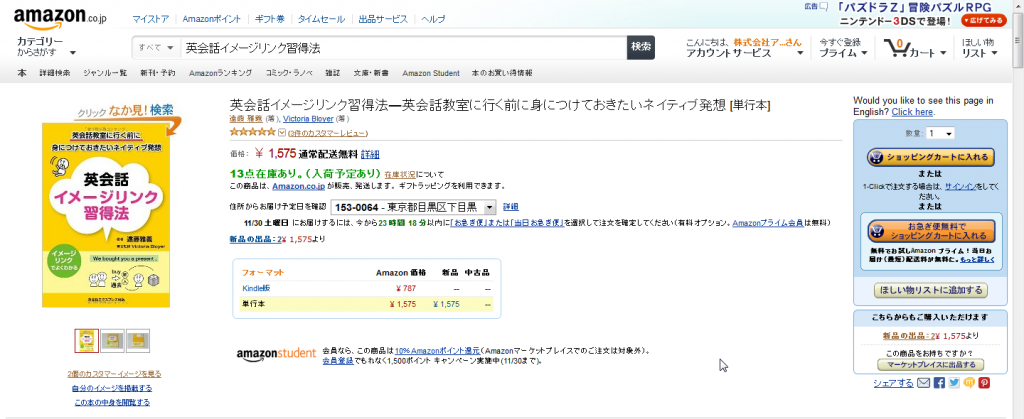Open Amazonポイント in top navigation
Screen dimensions: 1024x419
(212, 19)
